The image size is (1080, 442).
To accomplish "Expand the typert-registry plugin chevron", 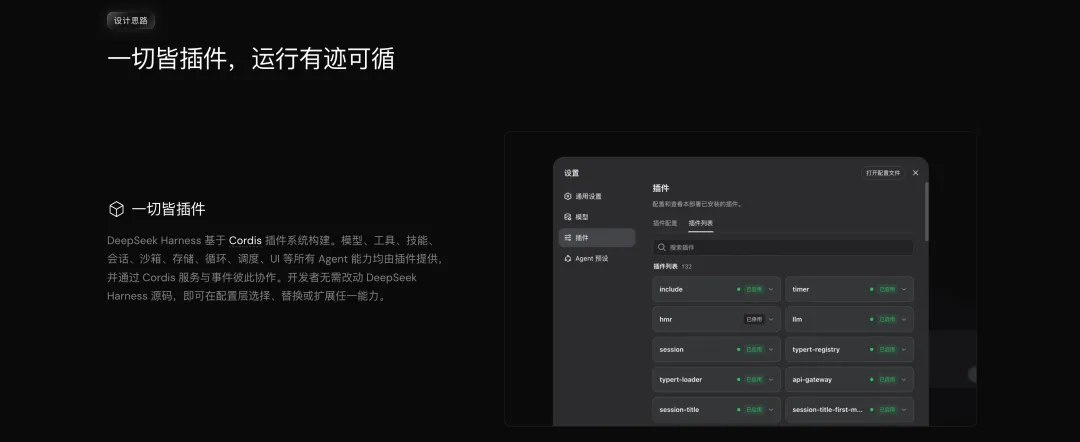I will tap(904, 350).
